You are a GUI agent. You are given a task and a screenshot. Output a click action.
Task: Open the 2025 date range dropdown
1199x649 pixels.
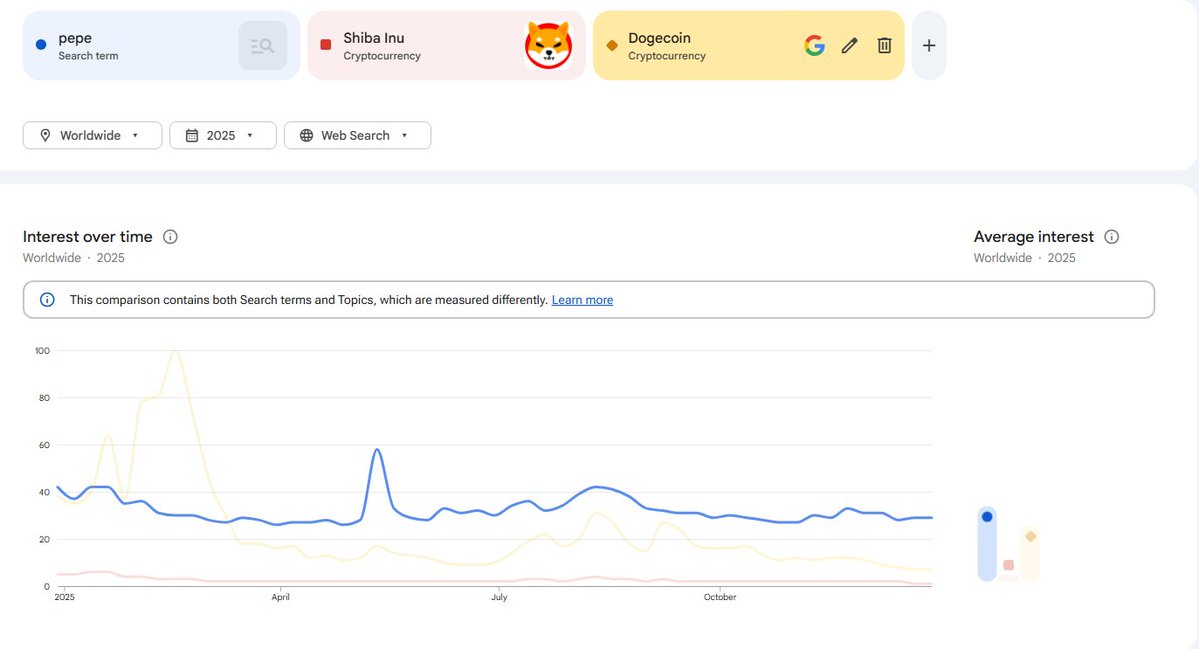coord(222,136)
